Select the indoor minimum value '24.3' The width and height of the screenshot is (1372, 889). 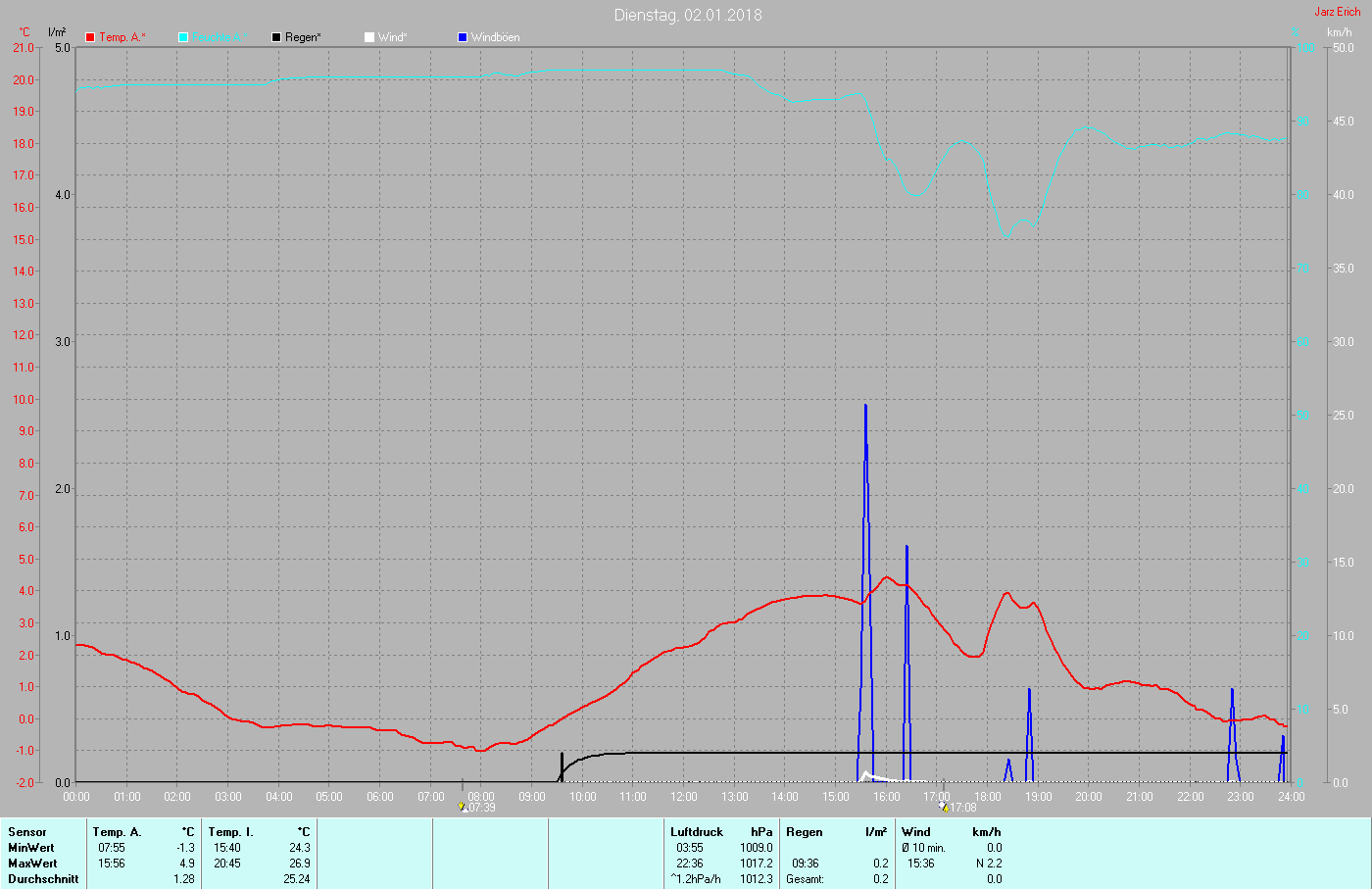[300, 848]
